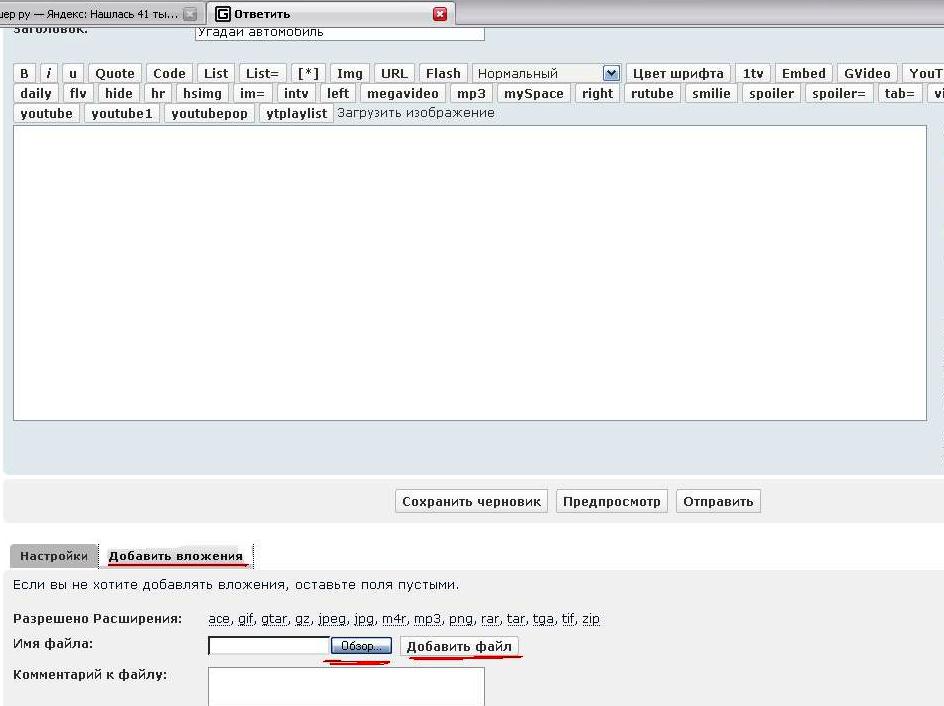Toggle italic formatting button
Image resolution: width=944 pixels, height=706 pixels.
pos(49,73)
